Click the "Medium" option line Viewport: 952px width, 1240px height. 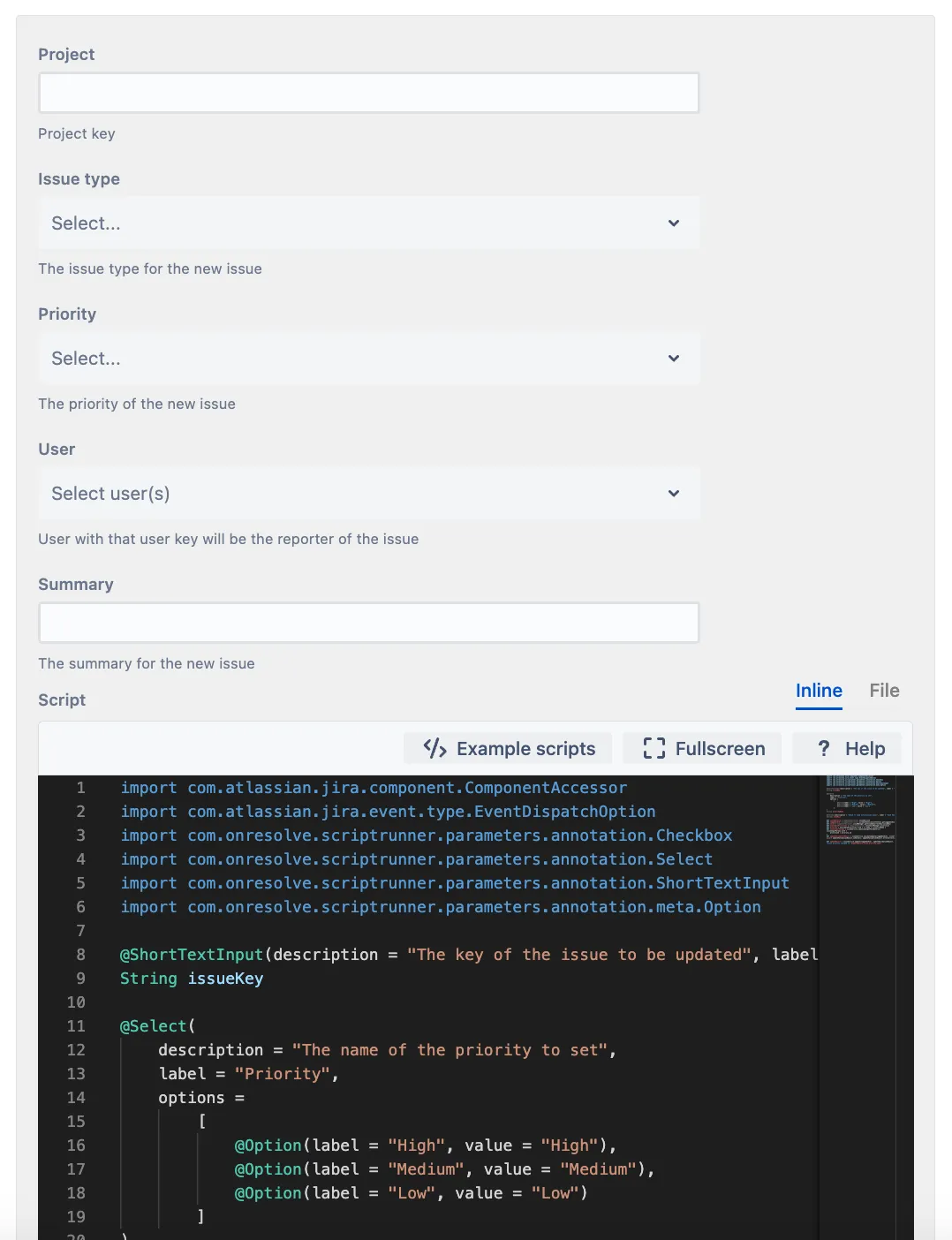444,1169
